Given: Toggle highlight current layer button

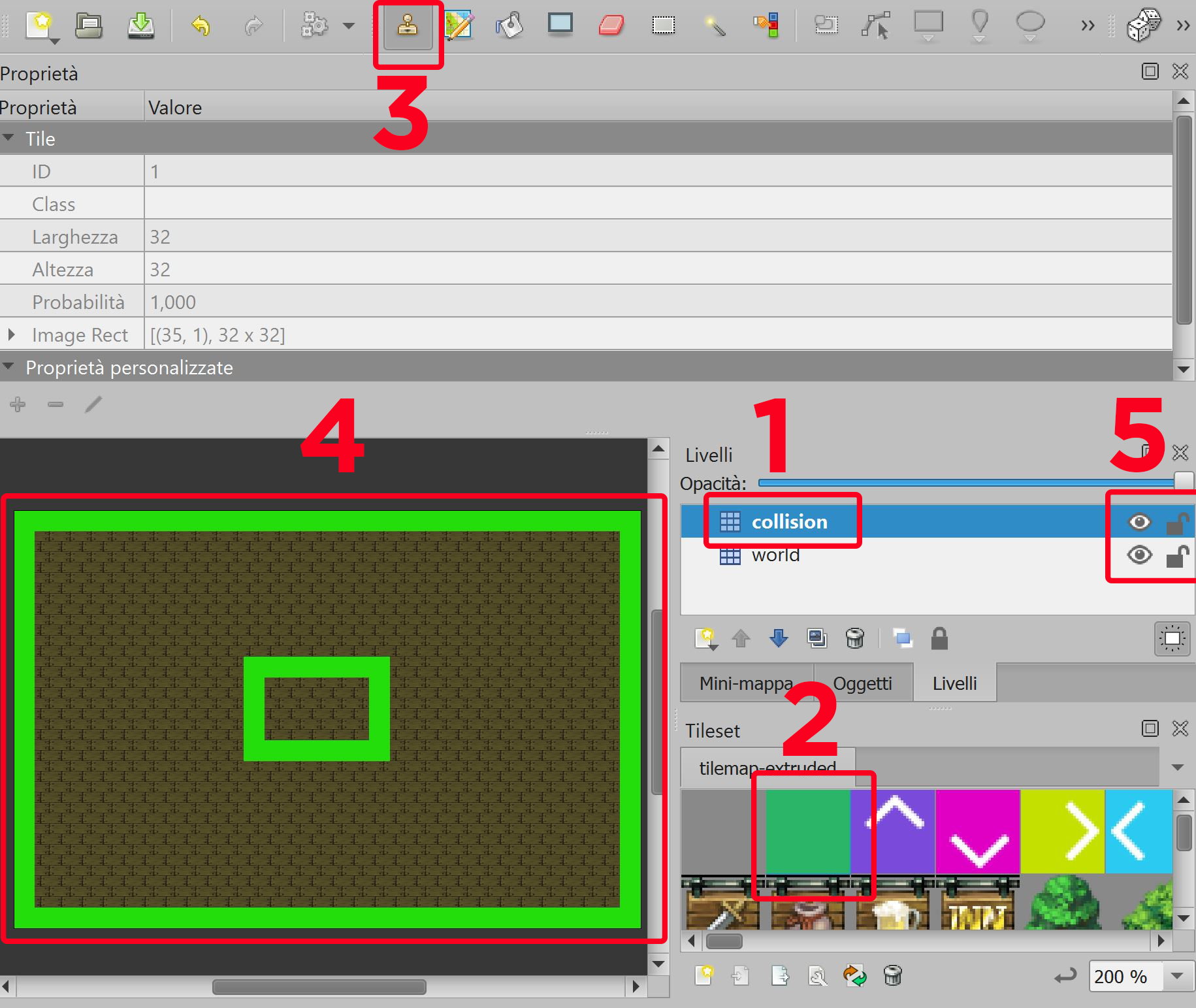Looking at the screenshot, I should 1172,638.
